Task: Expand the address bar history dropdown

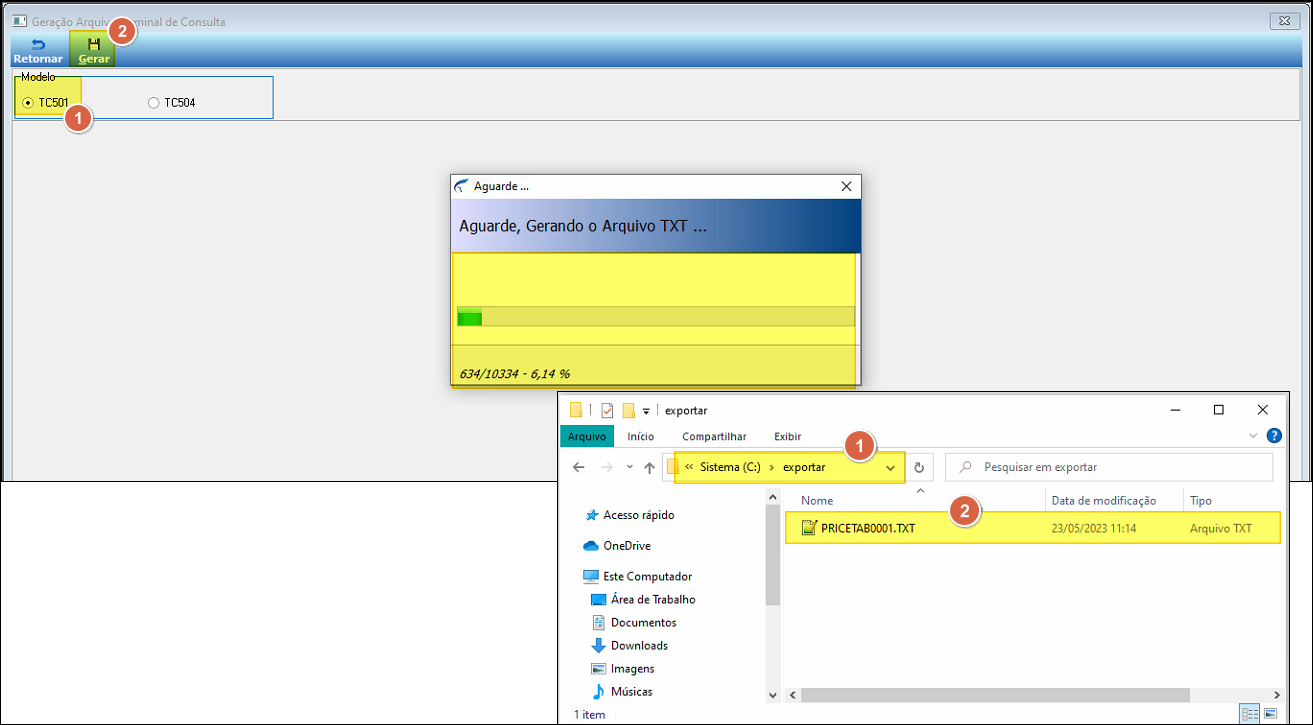Action: [890, 467]
